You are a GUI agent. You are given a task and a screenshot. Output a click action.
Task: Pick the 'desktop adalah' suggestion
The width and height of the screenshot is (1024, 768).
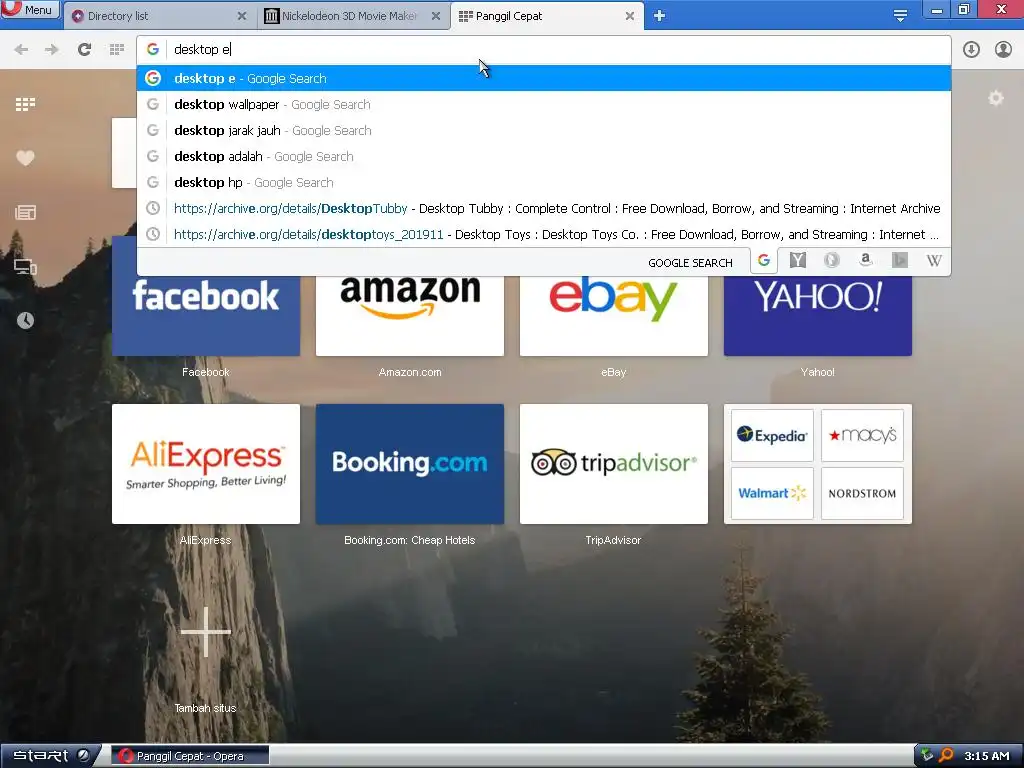[x=543, y=157]
